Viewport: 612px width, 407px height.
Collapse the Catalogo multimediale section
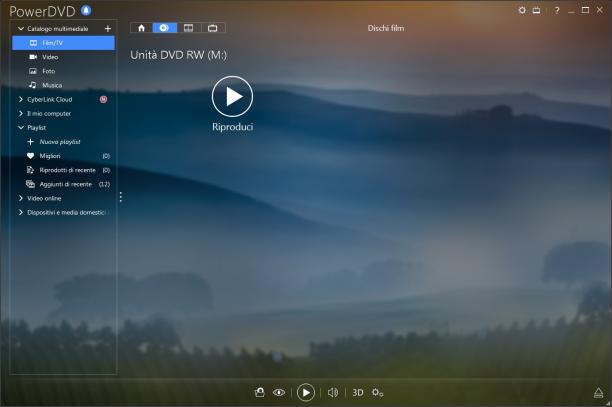point(21,28)
